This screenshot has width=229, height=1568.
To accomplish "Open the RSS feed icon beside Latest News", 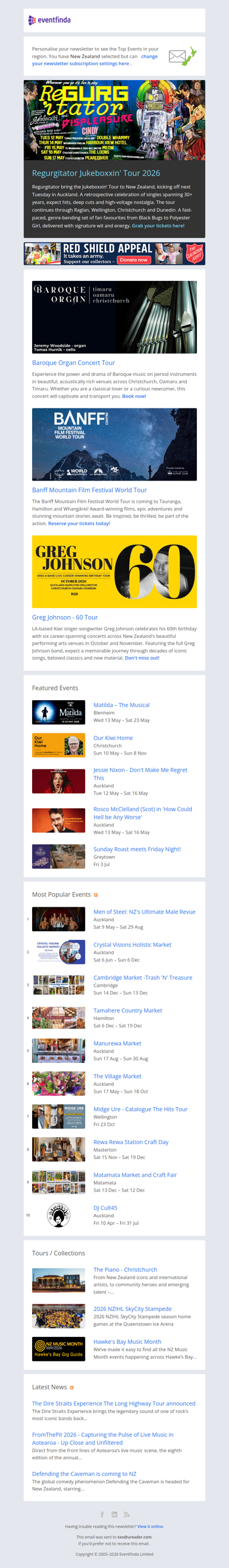I will (72, 1387).
